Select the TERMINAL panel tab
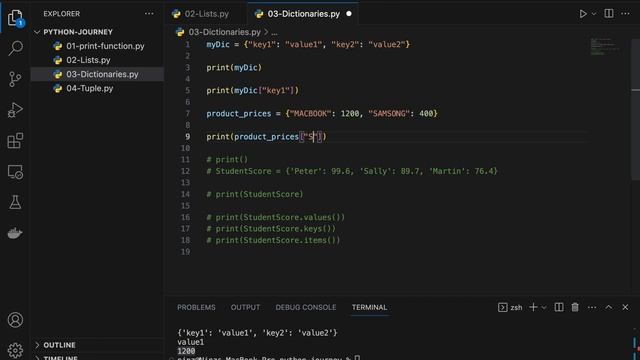Image resolution: width=640 pixels, height=360 pixels. coord(369,307)
